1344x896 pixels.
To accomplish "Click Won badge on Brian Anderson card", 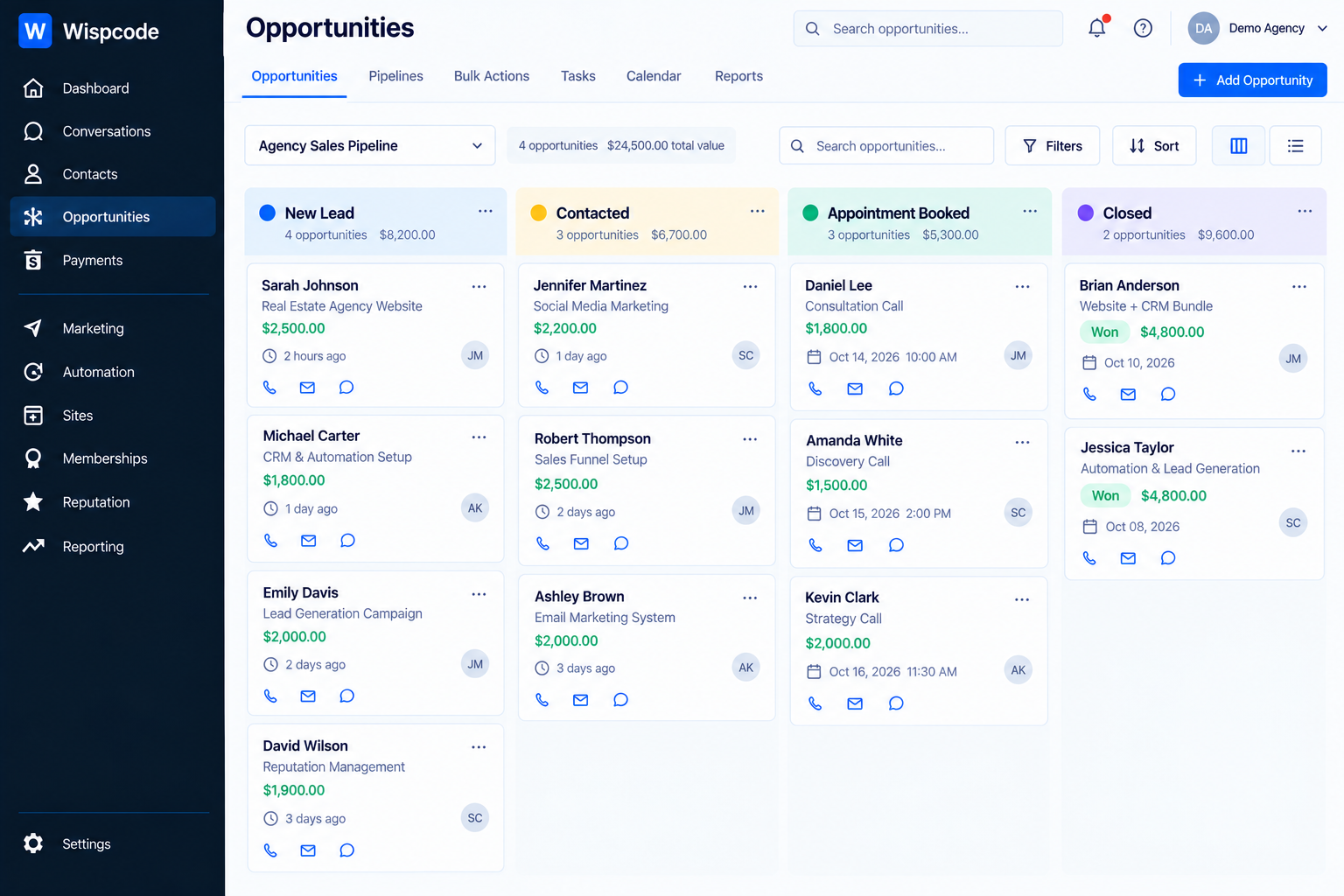I will point(1104,332).
